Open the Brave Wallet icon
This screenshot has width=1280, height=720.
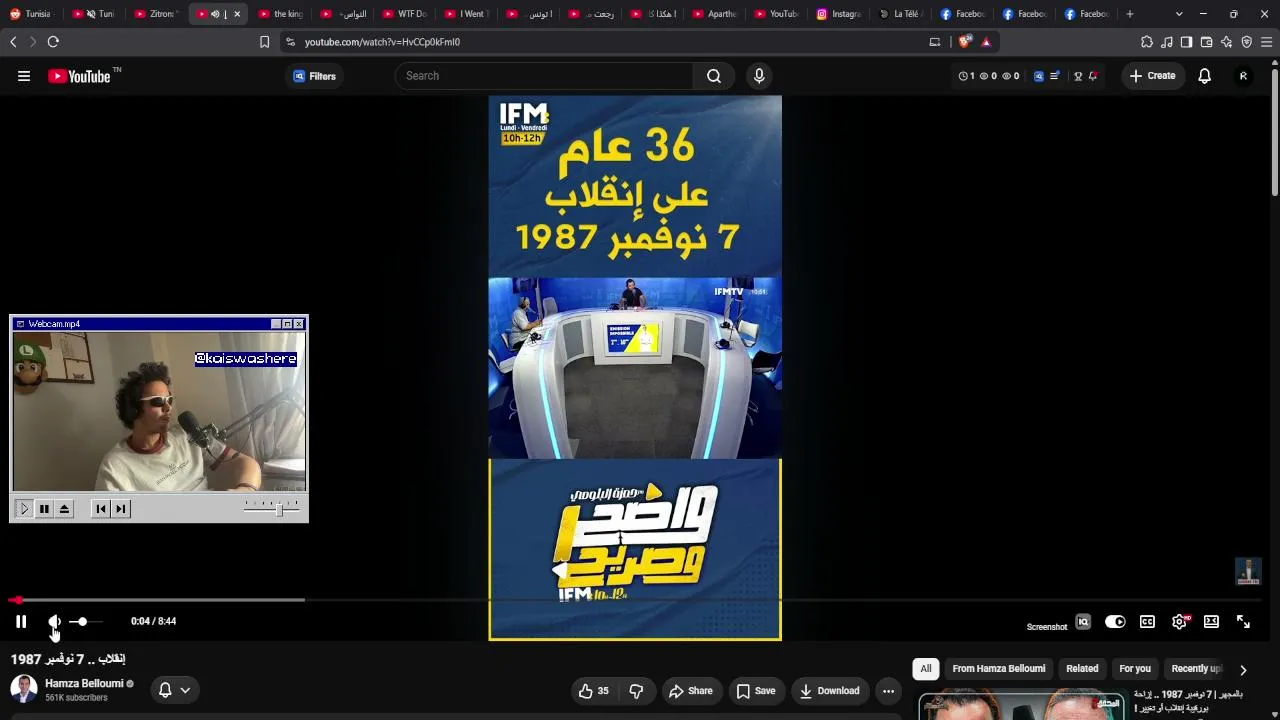[1206, 42]
